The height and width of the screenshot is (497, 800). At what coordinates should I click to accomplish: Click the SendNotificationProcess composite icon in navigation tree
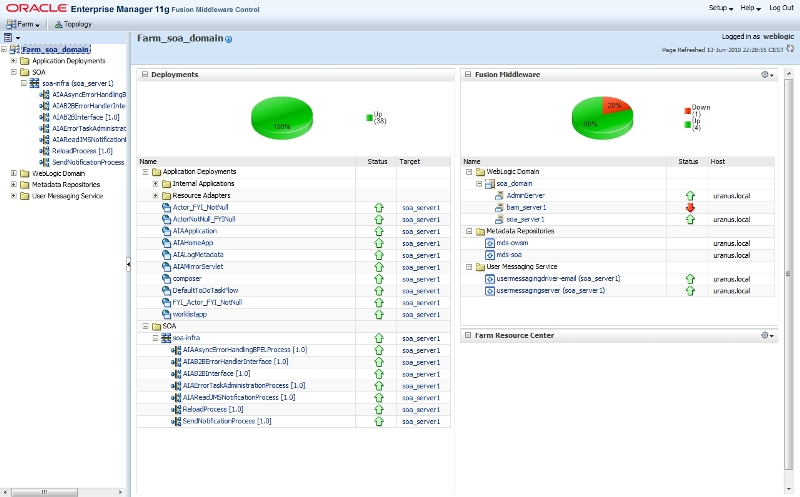(44, 162)
